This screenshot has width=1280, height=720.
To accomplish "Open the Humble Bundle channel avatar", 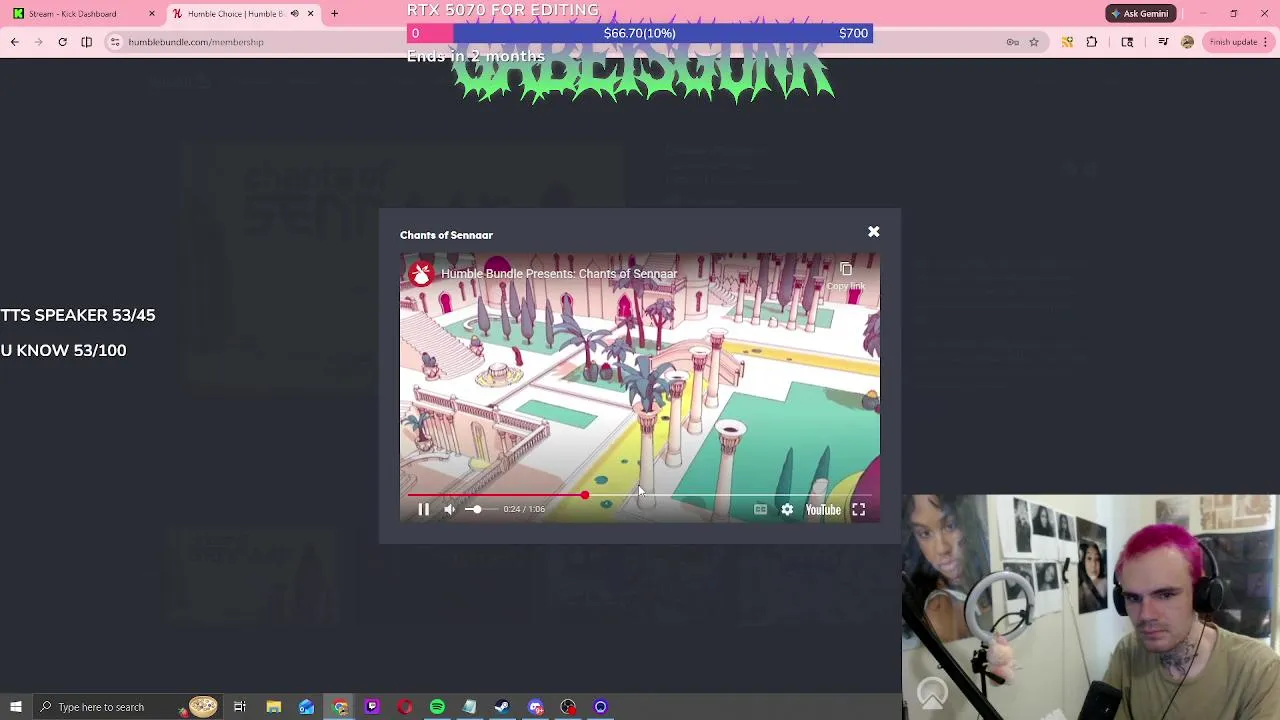I will click(x=421, y=274).
